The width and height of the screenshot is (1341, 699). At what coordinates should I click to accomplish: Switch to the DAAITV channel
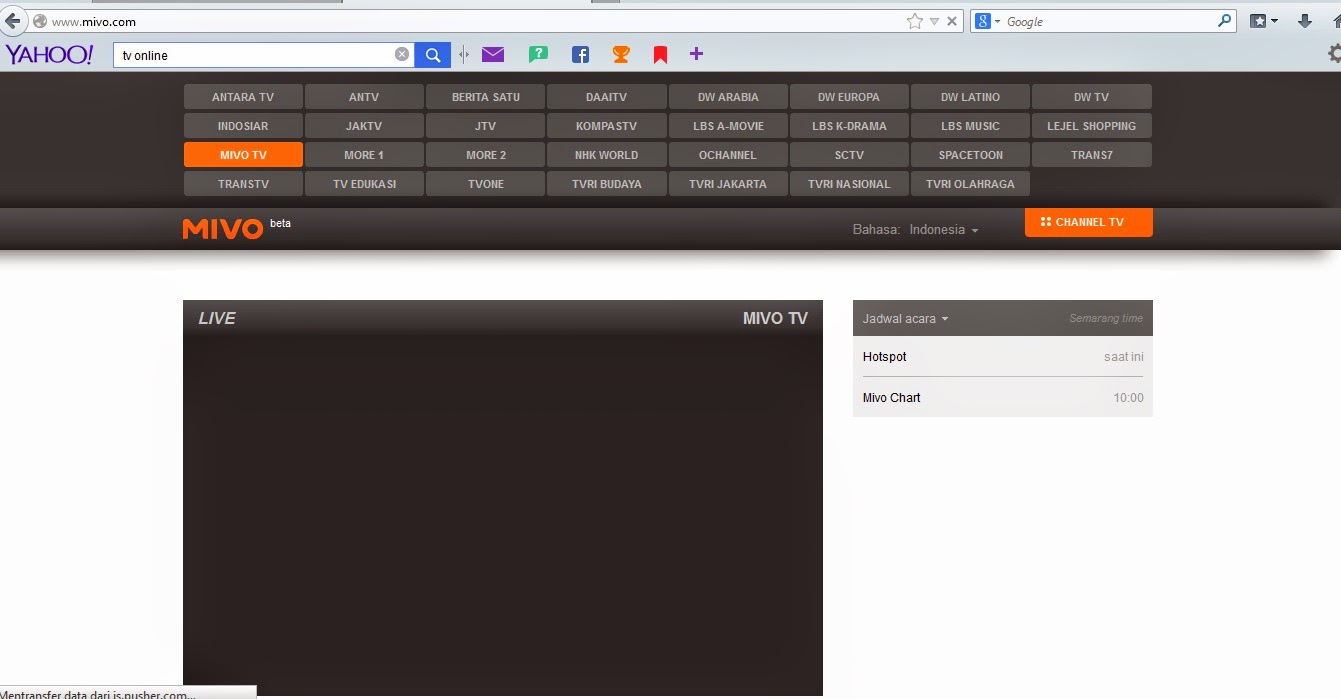(607, 97)
